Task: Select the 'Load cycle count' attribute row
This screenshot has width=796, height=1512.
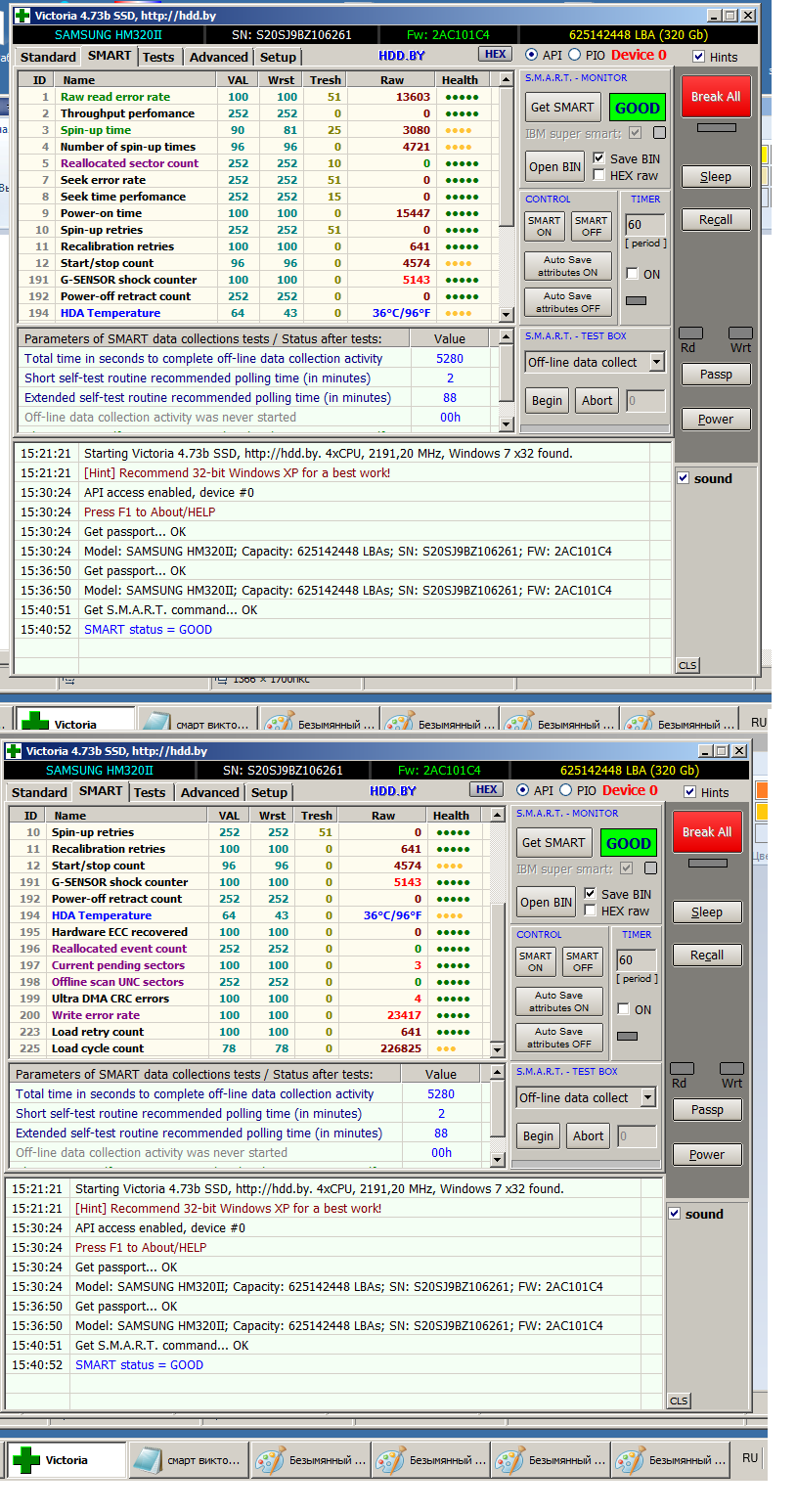Action: point(249,1048)
